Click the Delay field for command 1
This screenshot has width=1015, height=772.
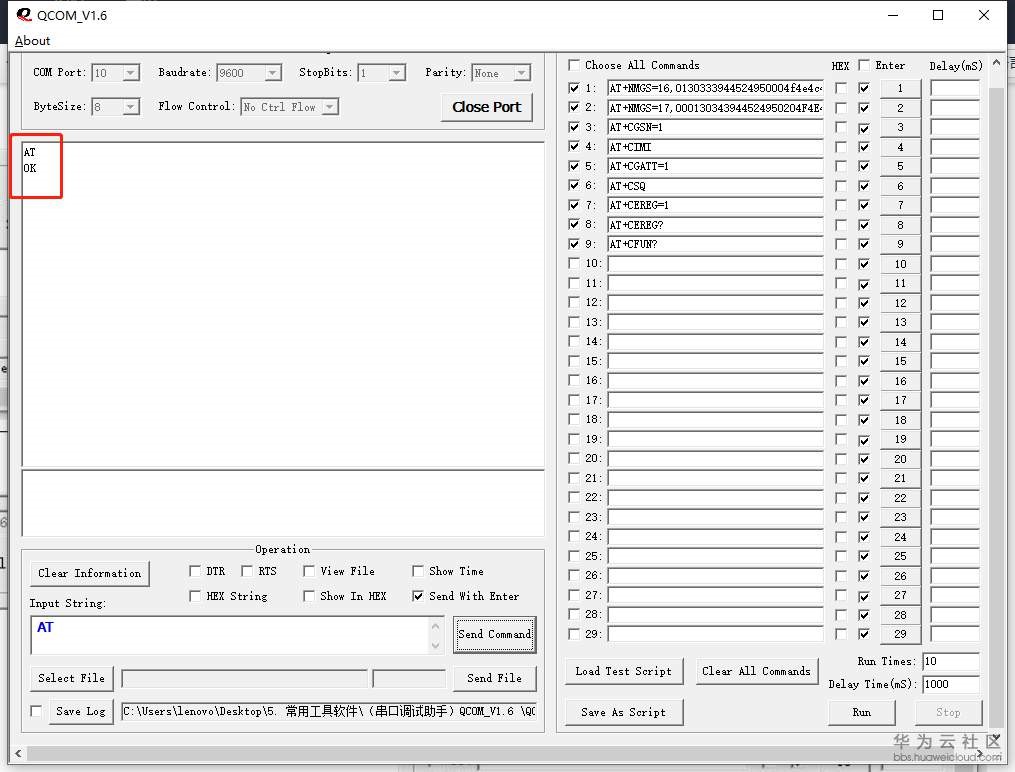tap(954, 88)
